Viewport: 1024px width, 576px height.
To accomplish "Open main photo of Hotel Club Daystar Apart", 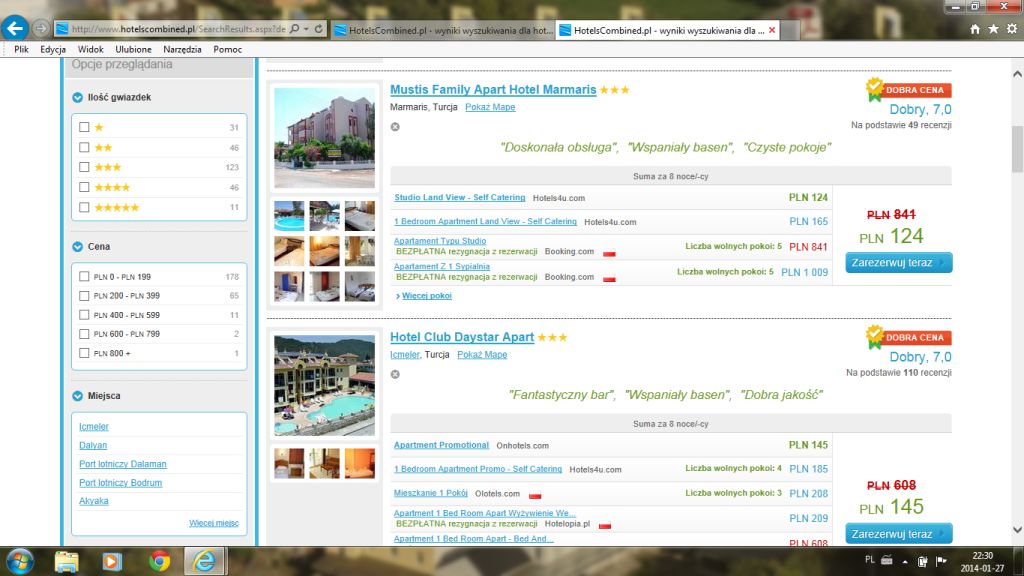I will pyautogui.click(x=325, y=385).
